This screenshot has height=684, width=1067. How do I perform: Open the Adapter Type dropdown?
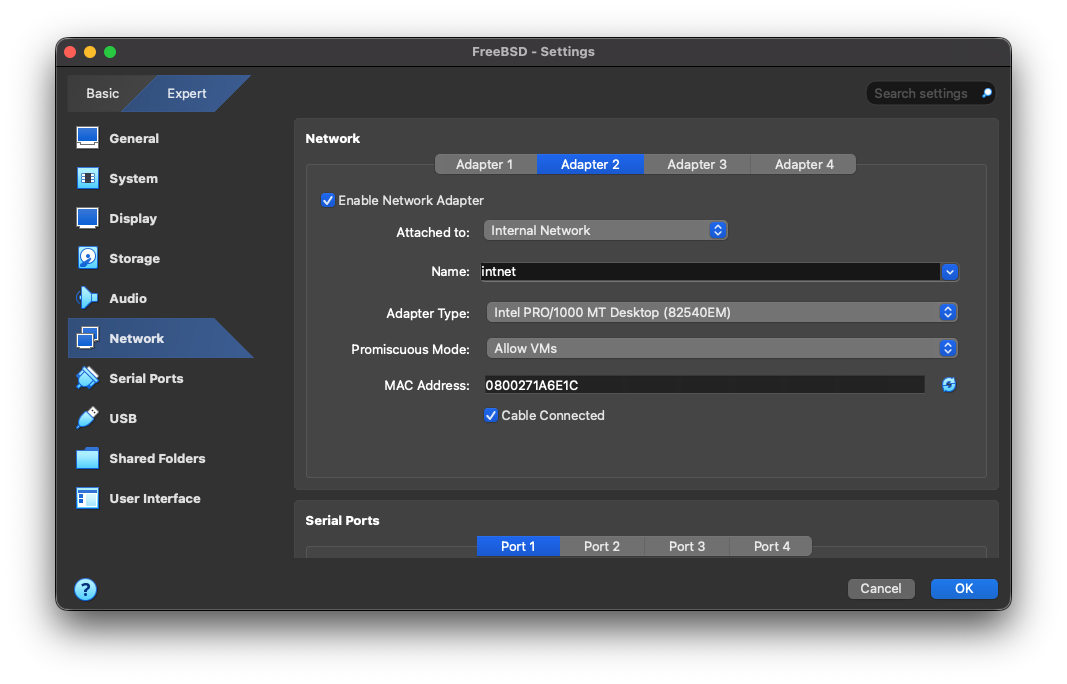click(x=722, y=312)
